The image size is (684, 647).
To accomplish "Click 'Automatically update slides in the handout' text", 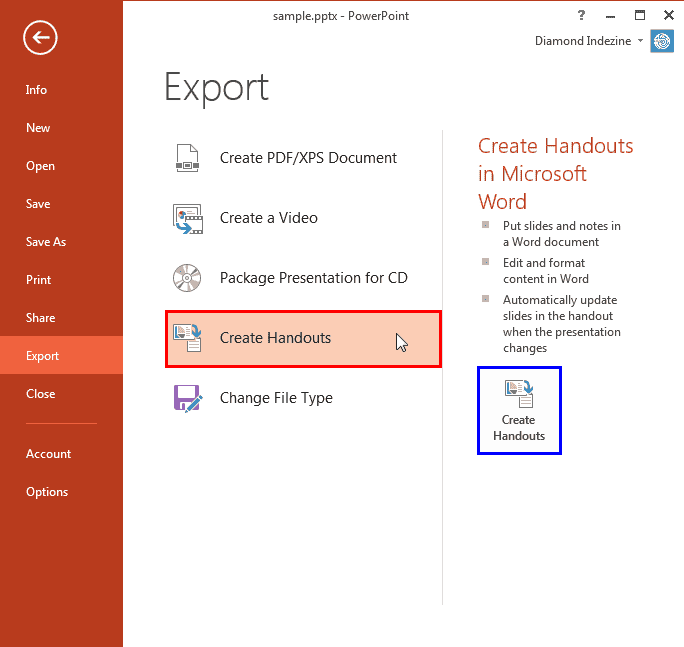I will coord(560,308).
